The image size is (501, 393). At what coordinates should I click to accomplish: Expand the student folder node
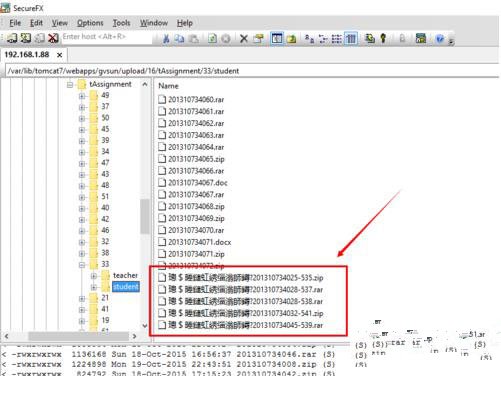click(94, 287)
